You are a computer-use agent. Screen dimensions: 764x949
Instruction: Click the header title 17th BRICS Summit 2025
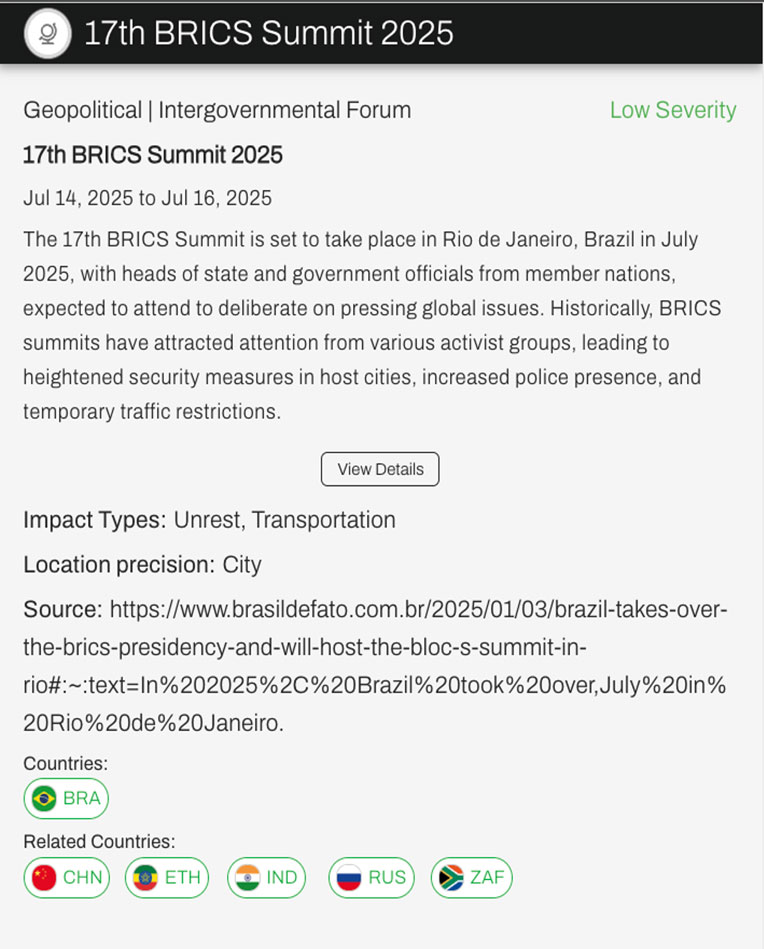(x=268, y=33)
